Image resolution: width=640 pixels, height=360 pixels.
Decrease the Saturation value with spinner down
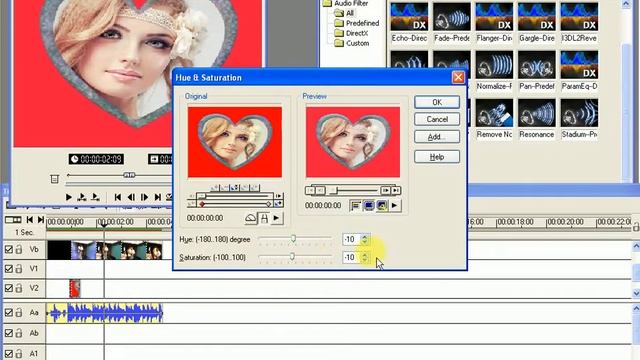364,260
